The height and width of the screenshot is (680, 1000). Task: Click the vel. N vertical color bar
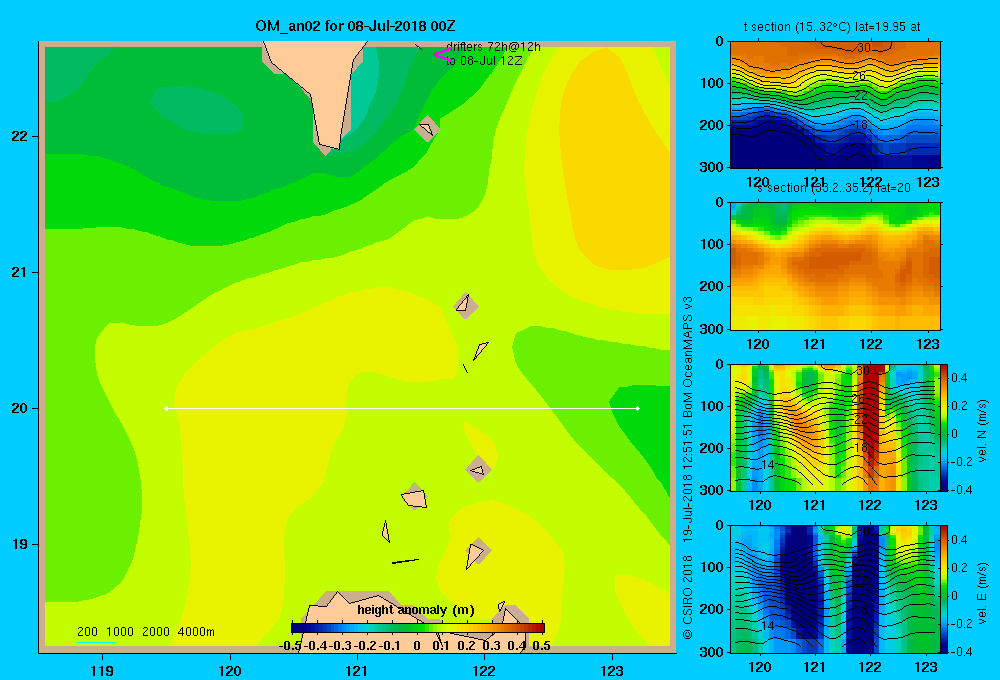point(945,427)
